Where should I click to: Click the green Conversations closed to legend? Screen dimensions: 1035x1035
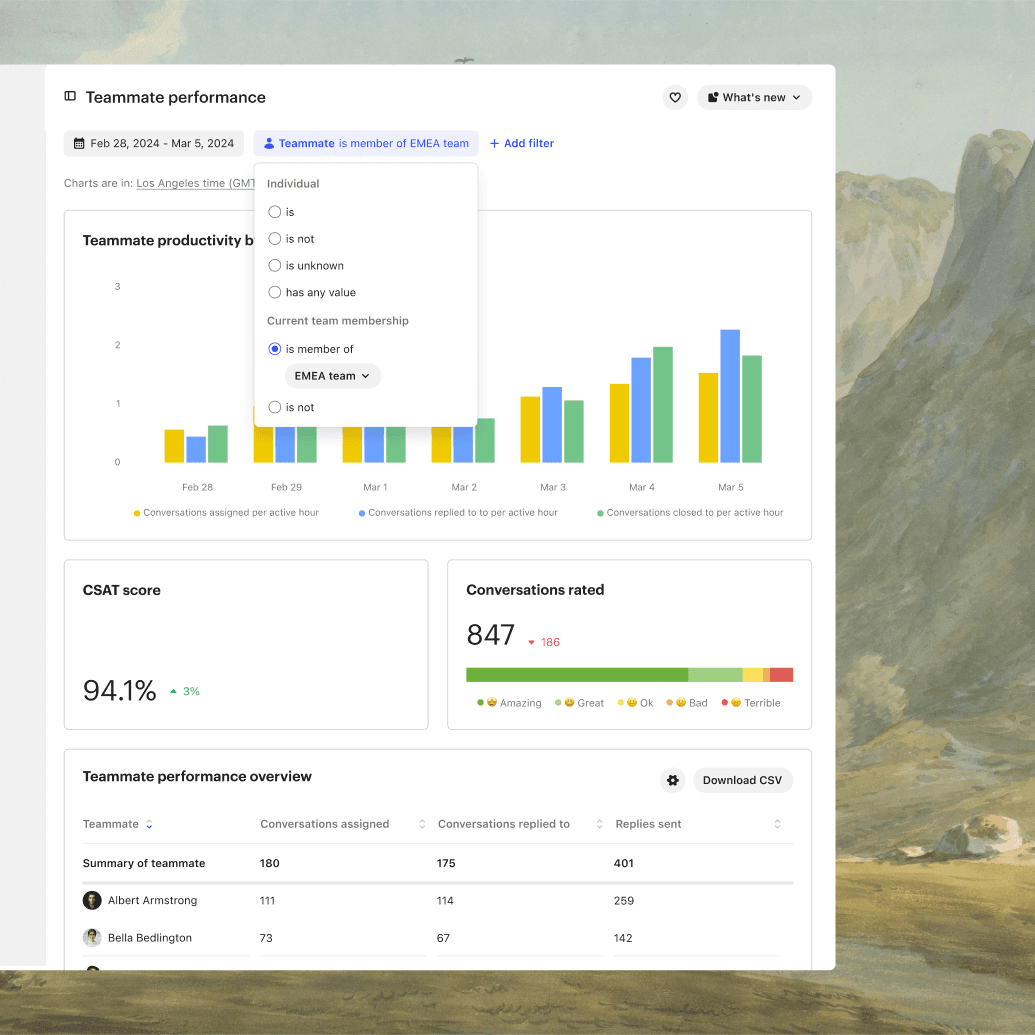pos(690,513)
